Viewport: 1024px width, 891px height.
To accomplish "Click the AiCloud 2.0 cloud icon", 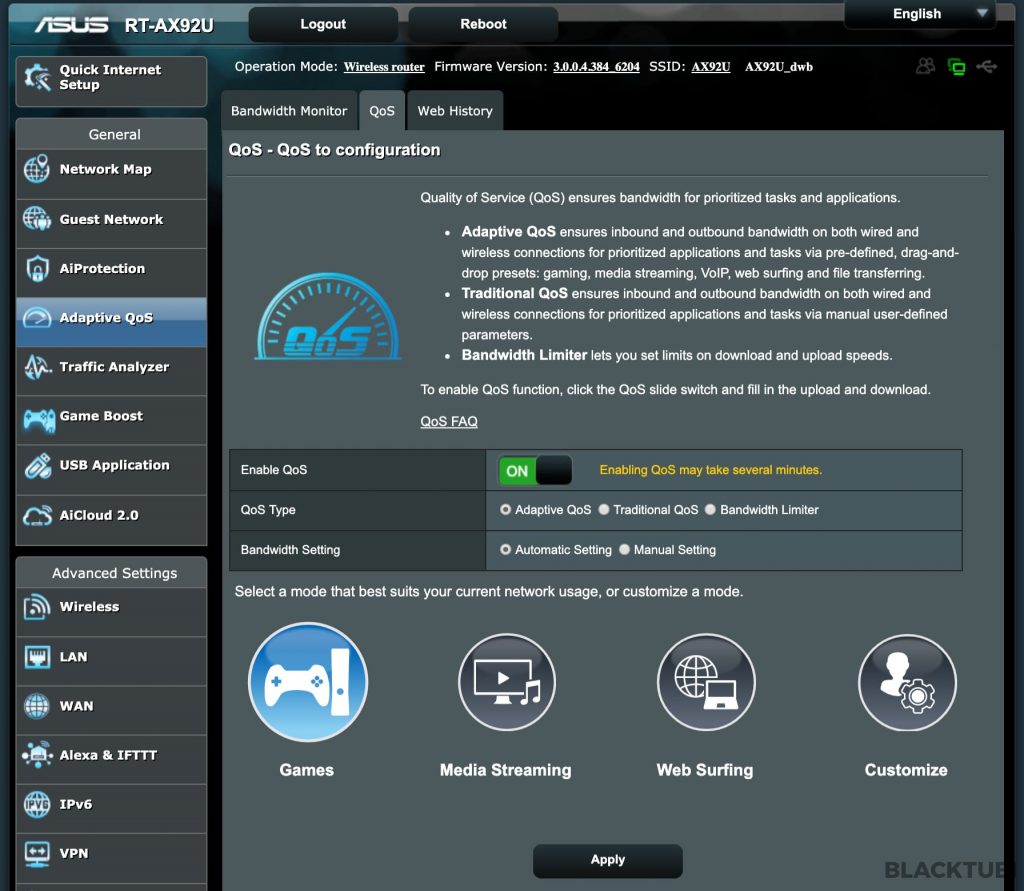I will tap(37, 515).
